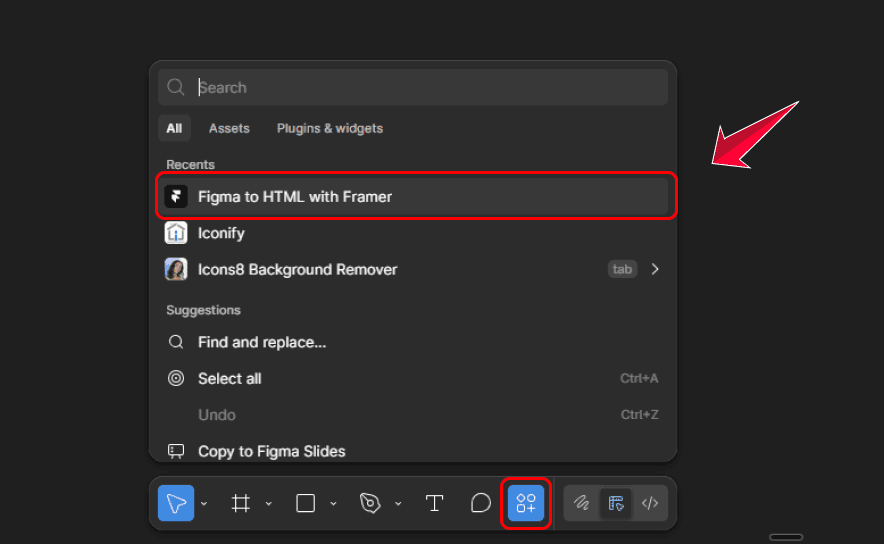
Task: Choose Copy to Figma Slides
Action: [413, 449]
